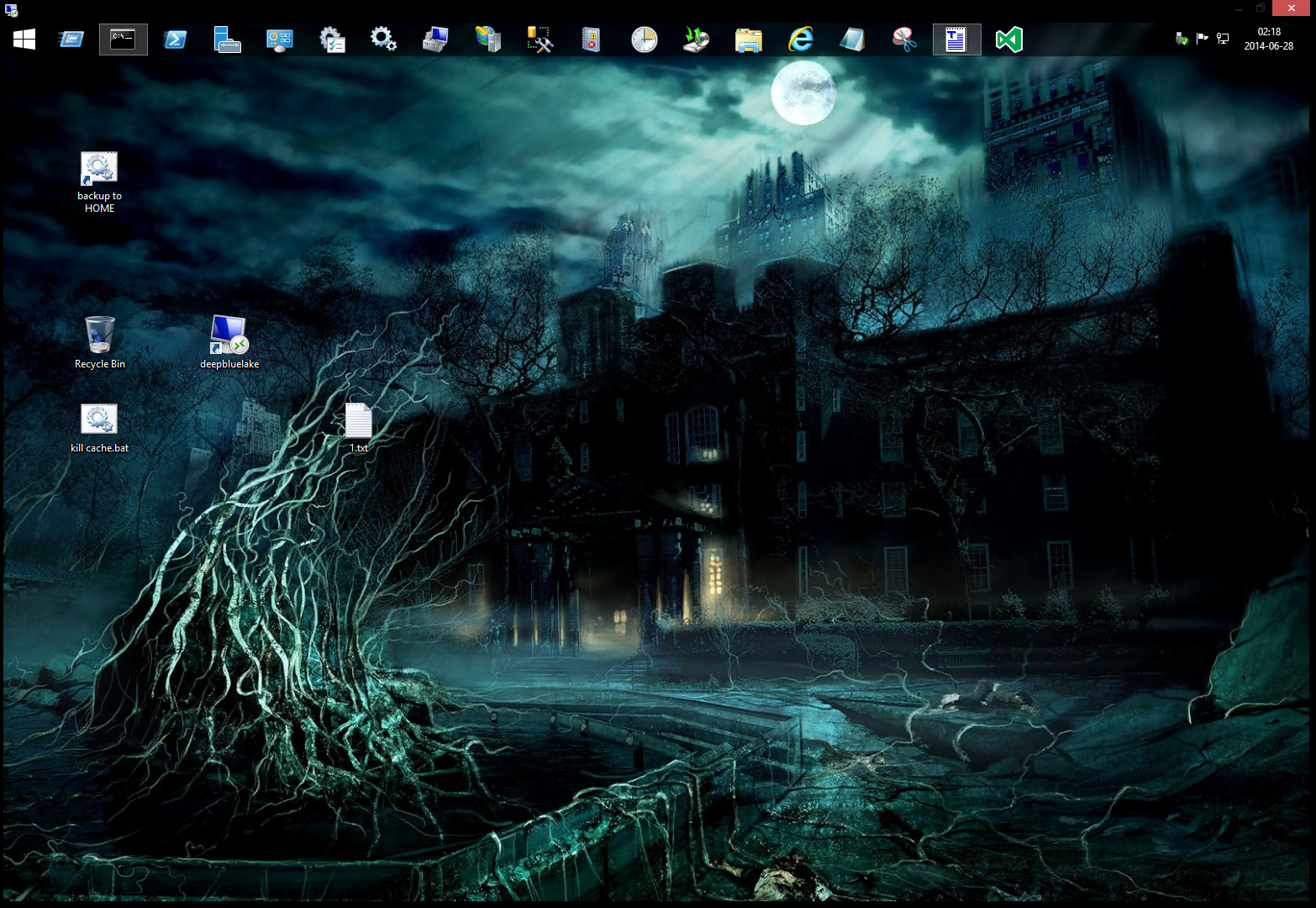
Task: Open the database tools hammer-wrench icon
Action: [x=540, y=40]
